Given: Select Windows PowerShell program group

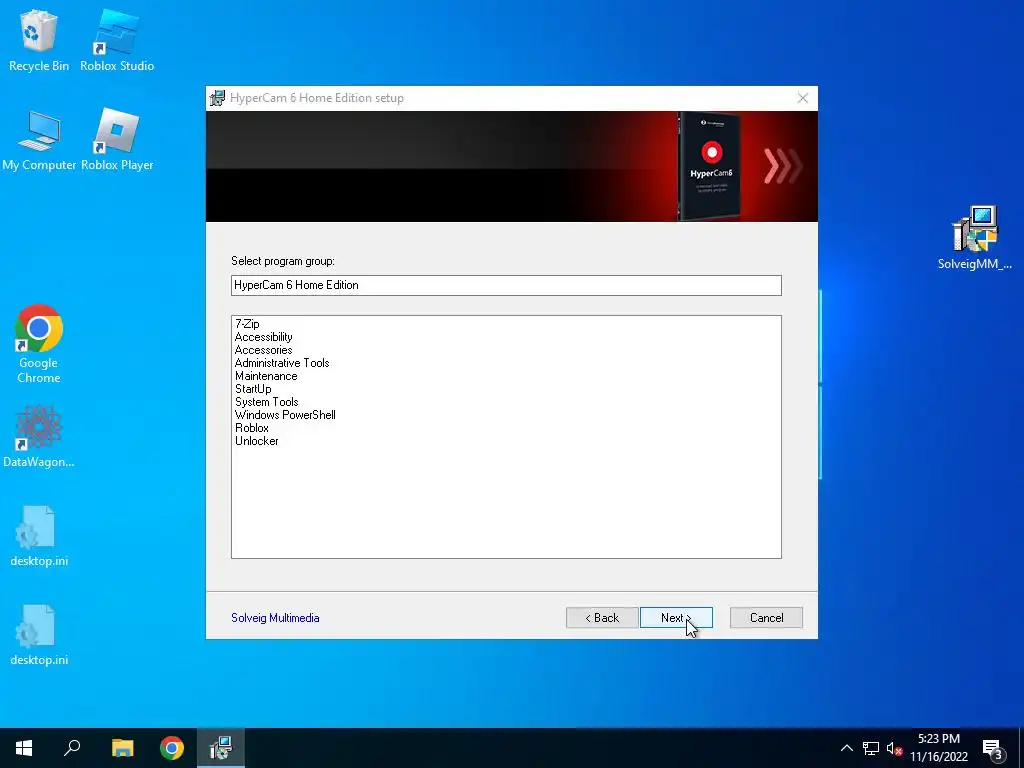Looking at the screenshot, I should [x=285, y=415].
